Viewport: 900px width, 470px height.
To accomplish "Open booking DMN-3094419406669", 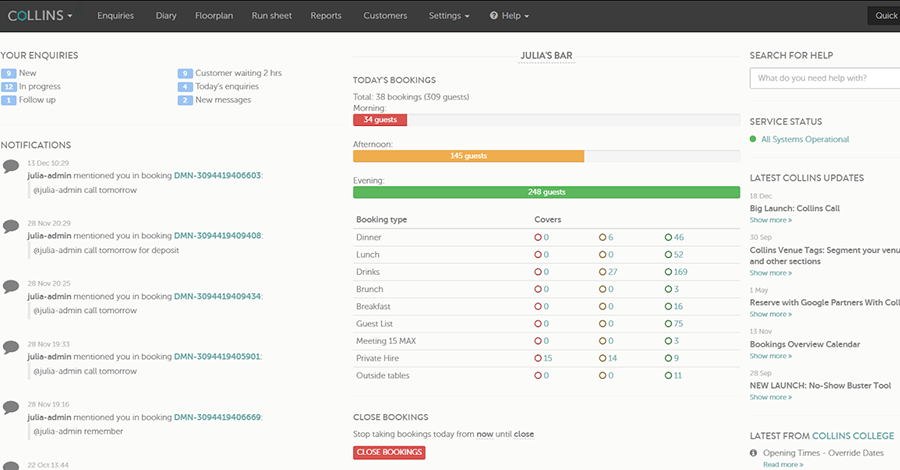I will [218, 417].
